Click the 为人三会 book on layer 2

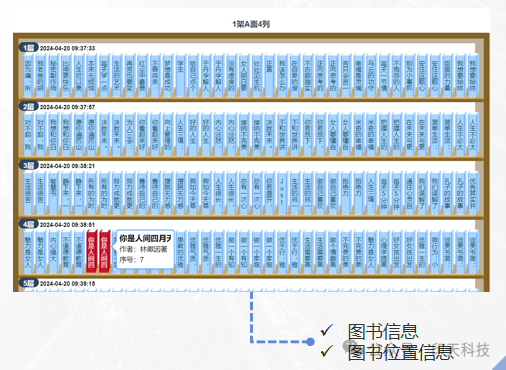tap(130, 134)
